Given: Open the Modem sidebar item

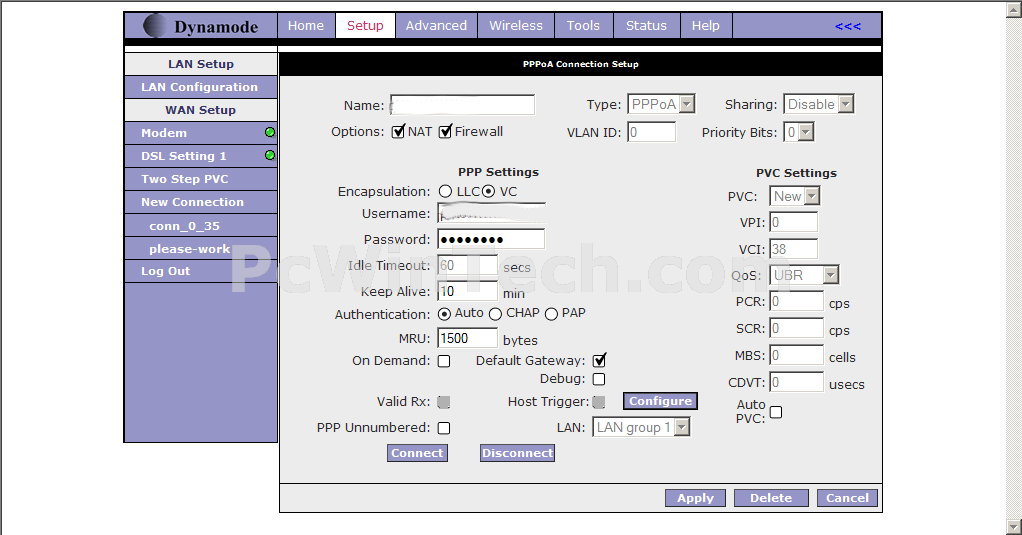Looking at the screenshot, I should point(201,133).
